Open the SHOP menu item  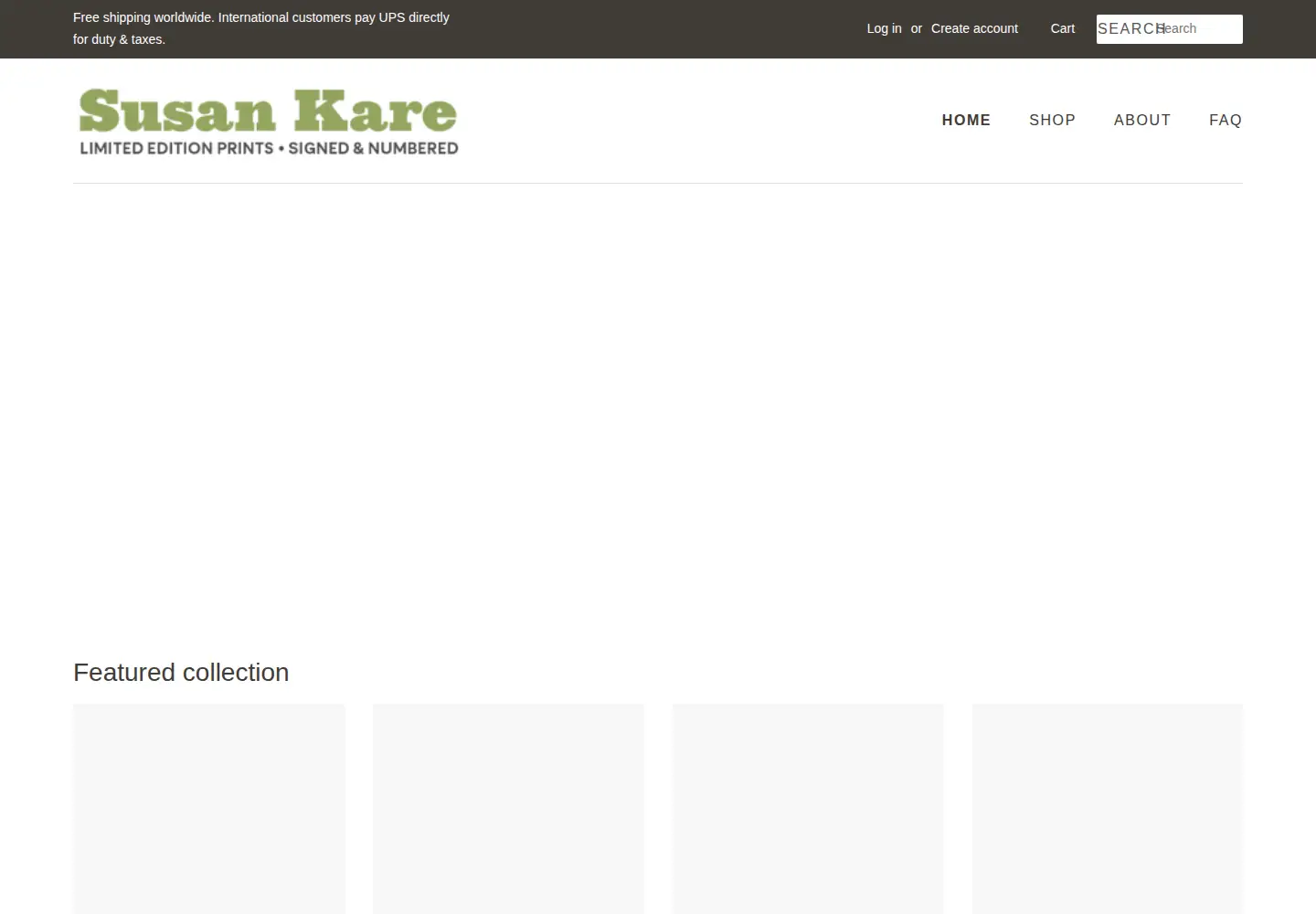click(x=1052, y=120)
